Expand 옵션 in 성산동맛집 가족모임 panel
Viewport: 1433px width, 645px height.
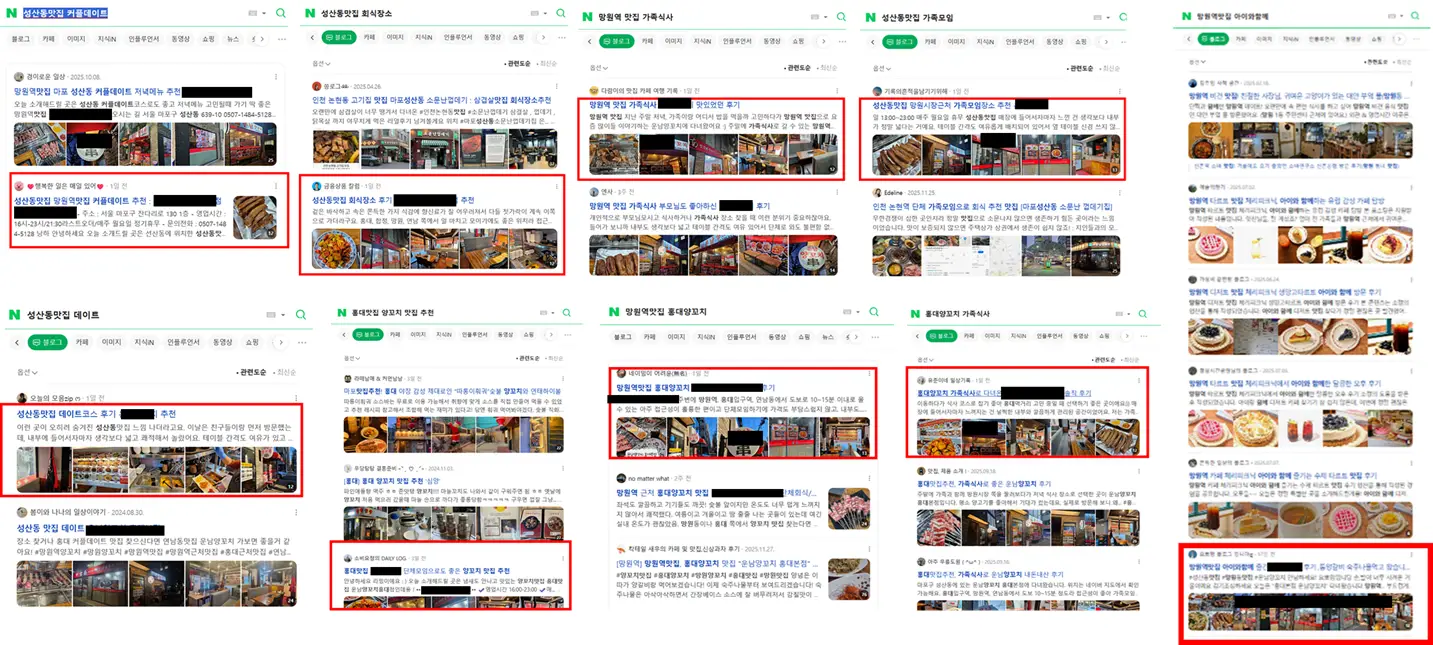[880, 68]
